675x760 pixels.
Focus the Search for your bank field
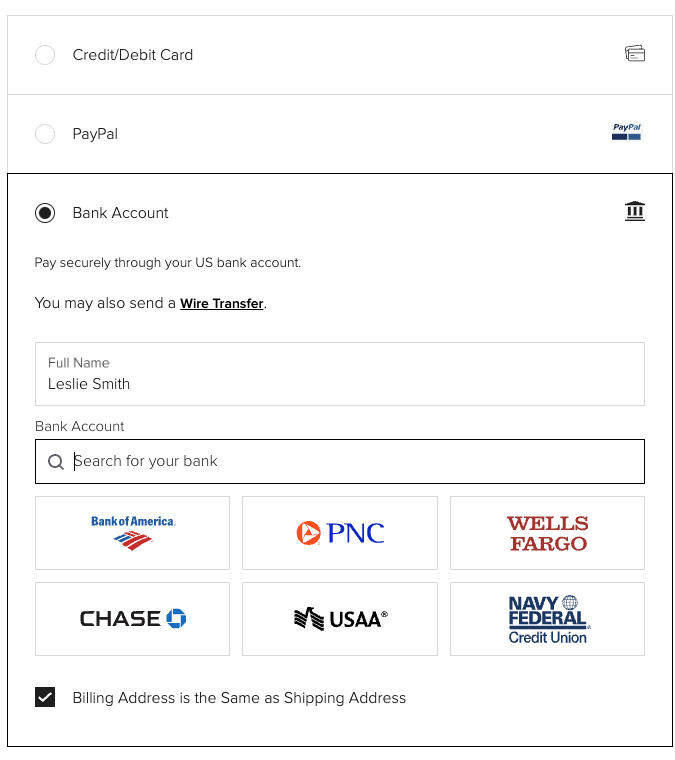[340, 461]
